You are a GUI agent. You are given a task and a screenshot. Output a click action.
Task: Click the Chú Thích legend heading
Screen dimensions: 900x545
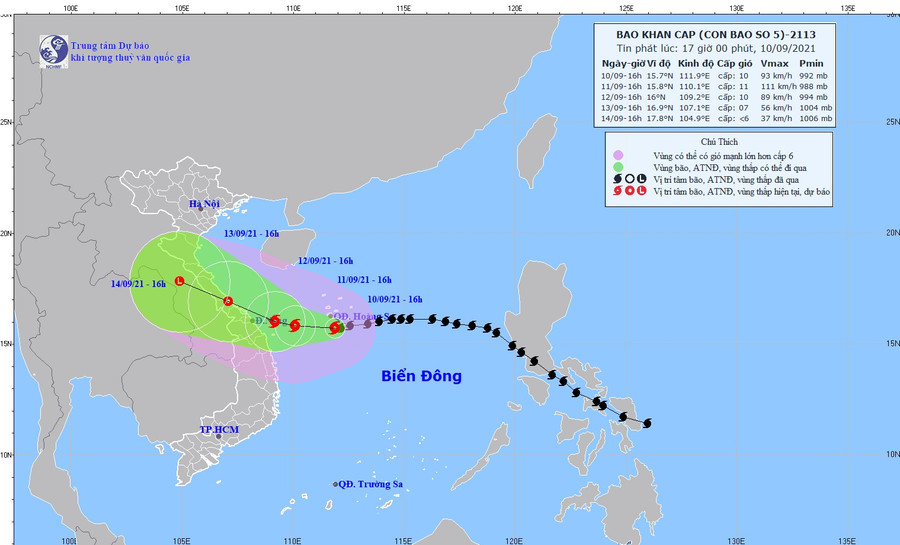tap(719, 142)
